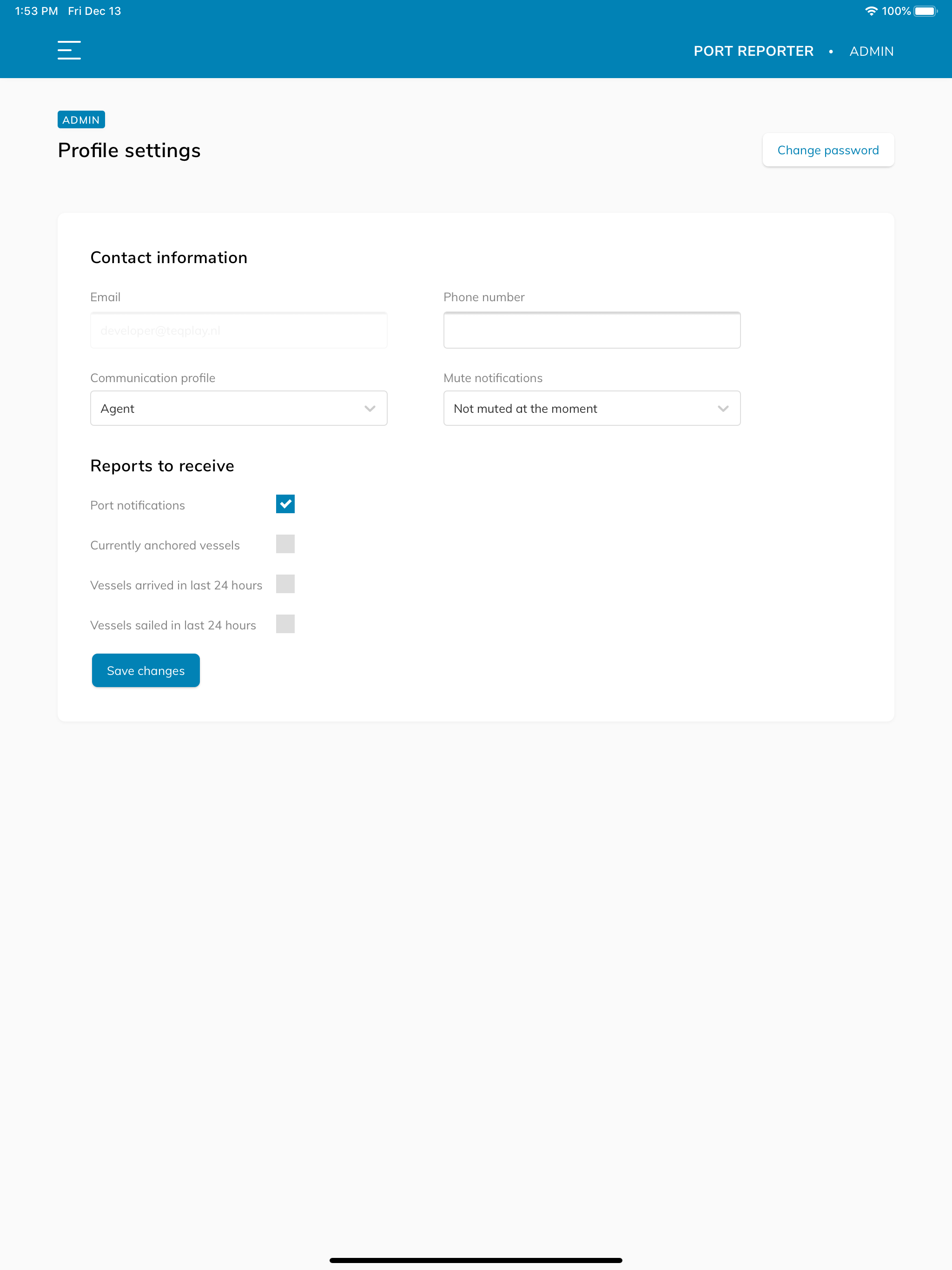The width and height of the screenshot is (952, 1270).
Task: Enable Currently anchored vessels report
Action: click(x=285, y=544)
